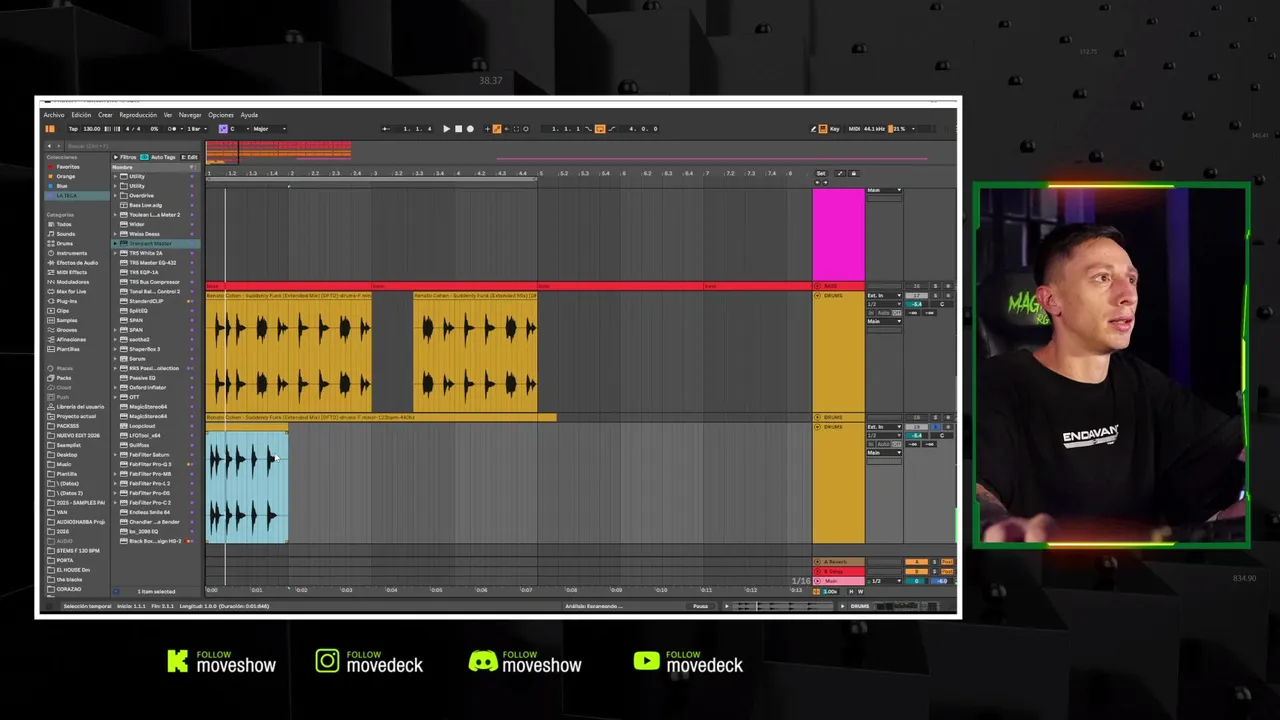
Task: Open the Grooves category
Action: coord(66,329)
